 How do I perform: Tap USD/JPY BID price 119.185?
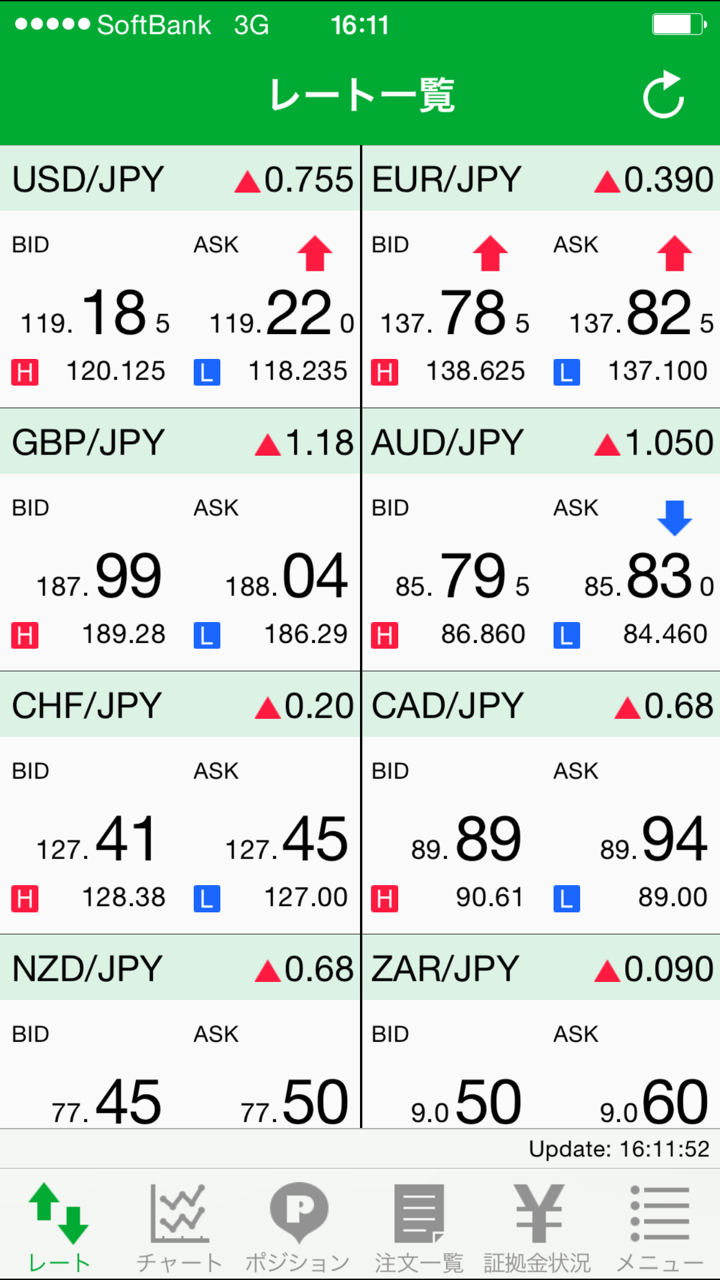click(96, 315)
